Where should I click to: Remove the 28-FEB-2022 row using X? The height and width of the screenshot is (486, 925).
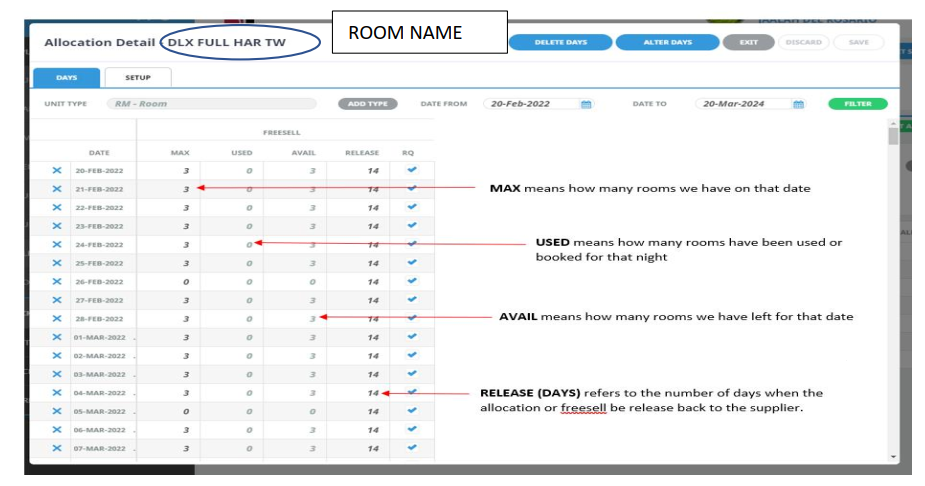57,318
